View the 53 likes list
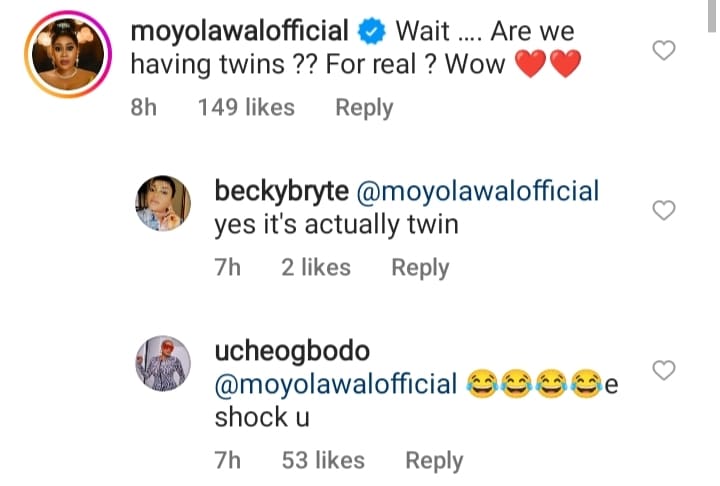Screen dimensions: 720x486 tap(322, 461)
